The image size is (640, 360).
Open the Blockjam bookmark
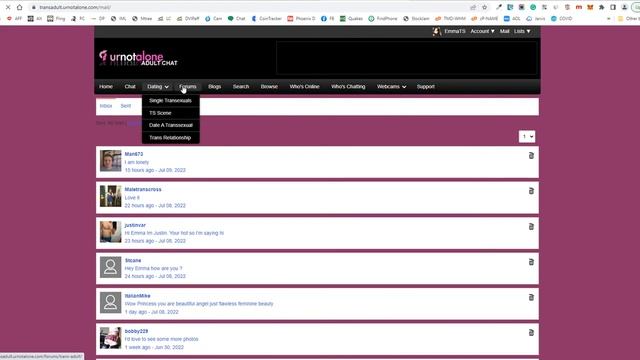pyautogui.click(x=416, y=18)
